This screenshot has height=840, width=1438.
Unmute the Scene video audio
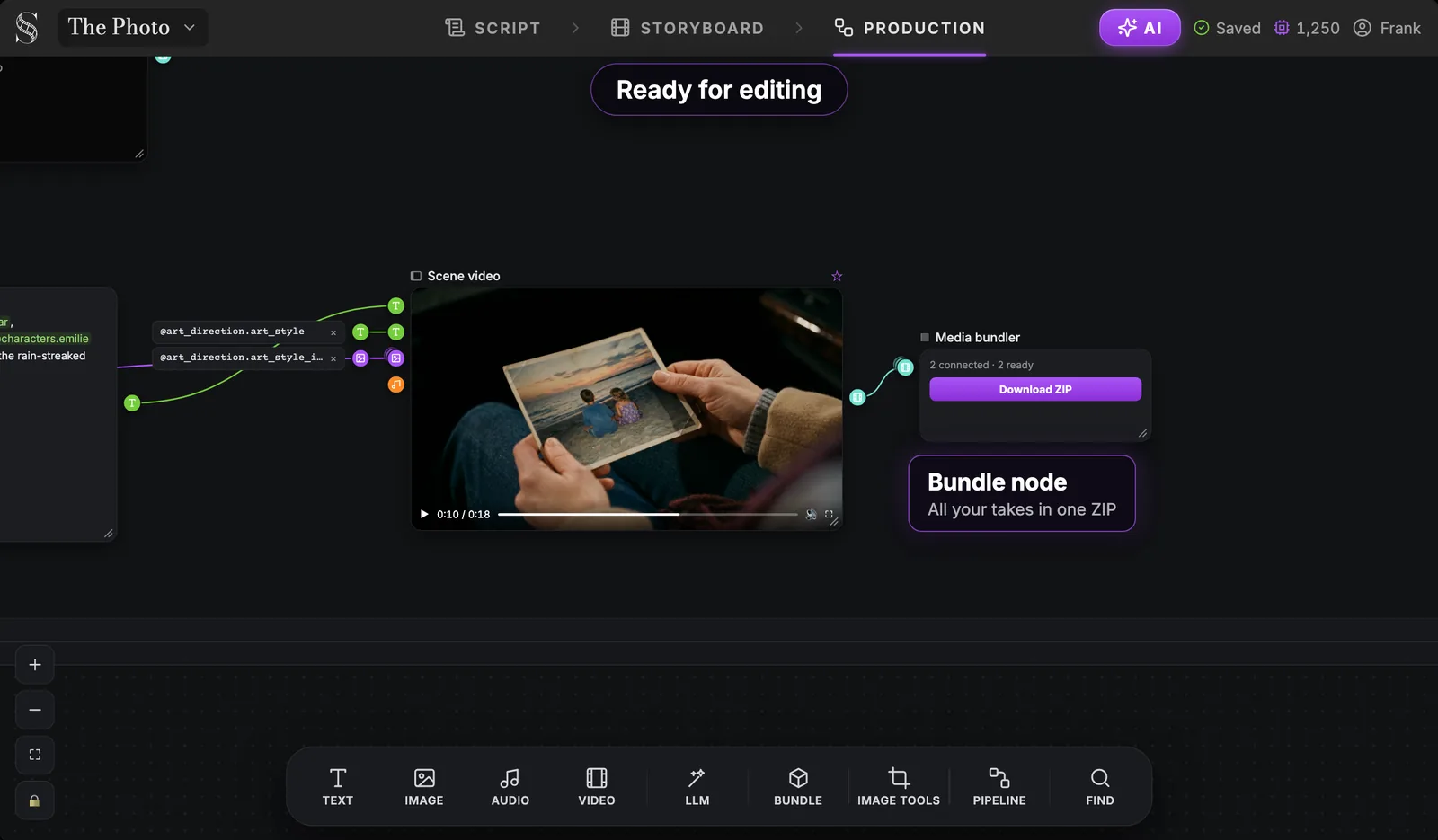coord(811,515)
